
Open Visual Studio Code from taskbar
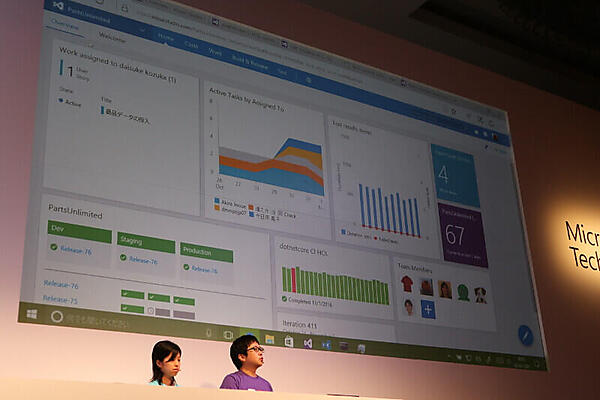click(x=326, y=345)
